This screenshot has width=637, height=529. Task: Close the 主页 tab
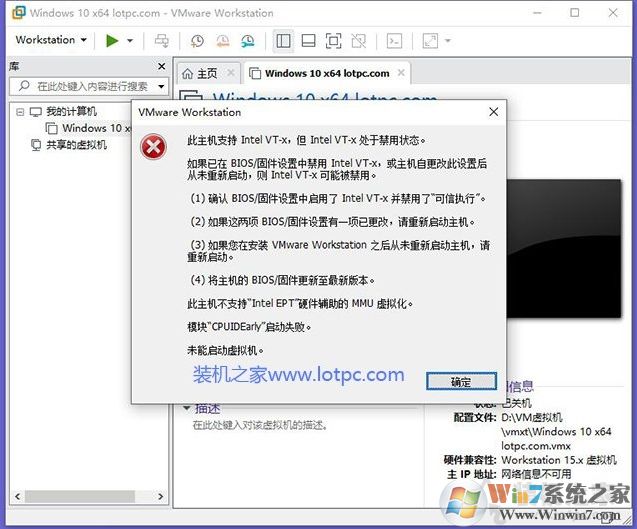(x=231, y=73)
